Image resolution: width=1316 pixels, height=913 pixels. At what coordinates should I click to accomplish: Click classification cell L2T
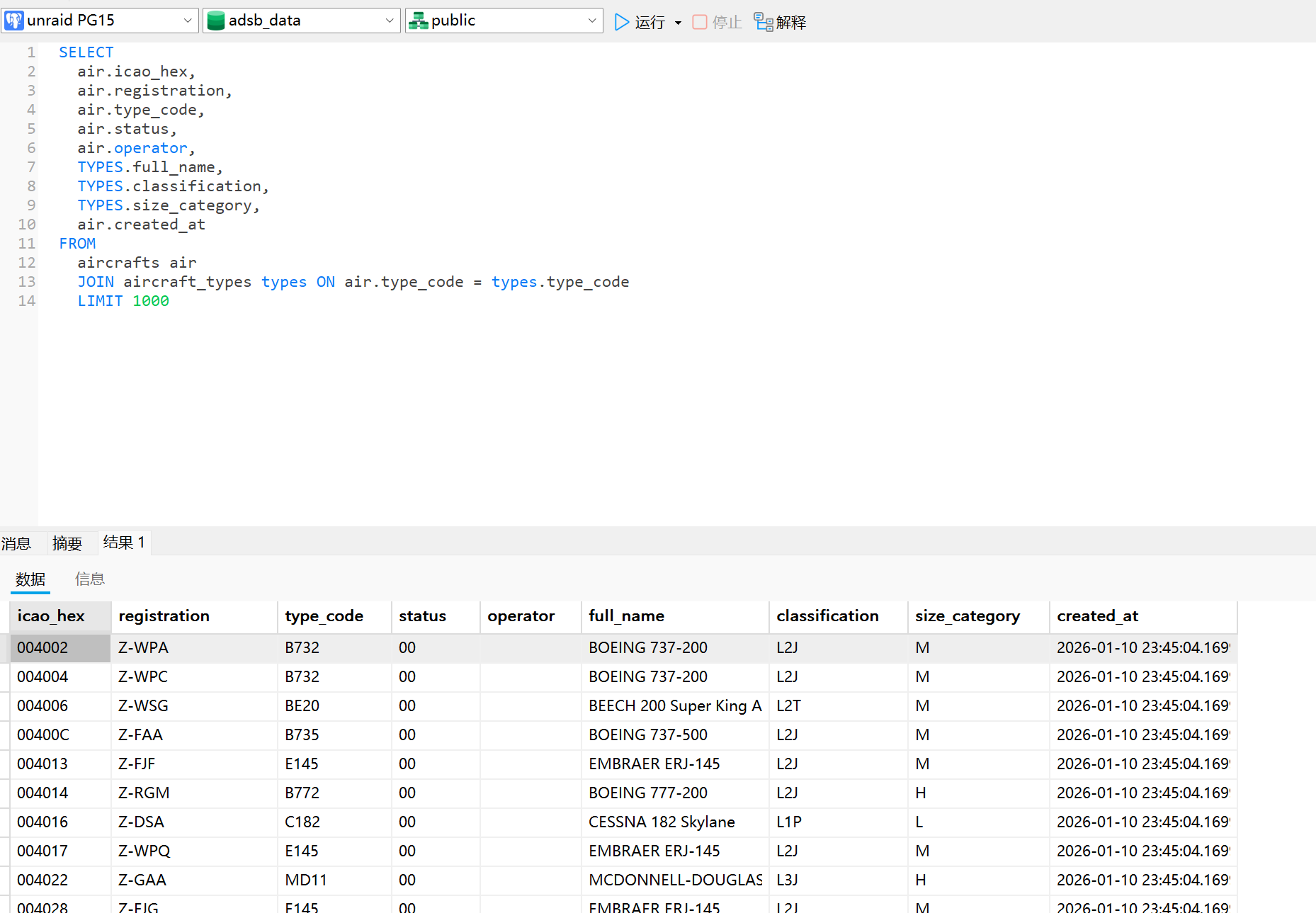point(838,706)
